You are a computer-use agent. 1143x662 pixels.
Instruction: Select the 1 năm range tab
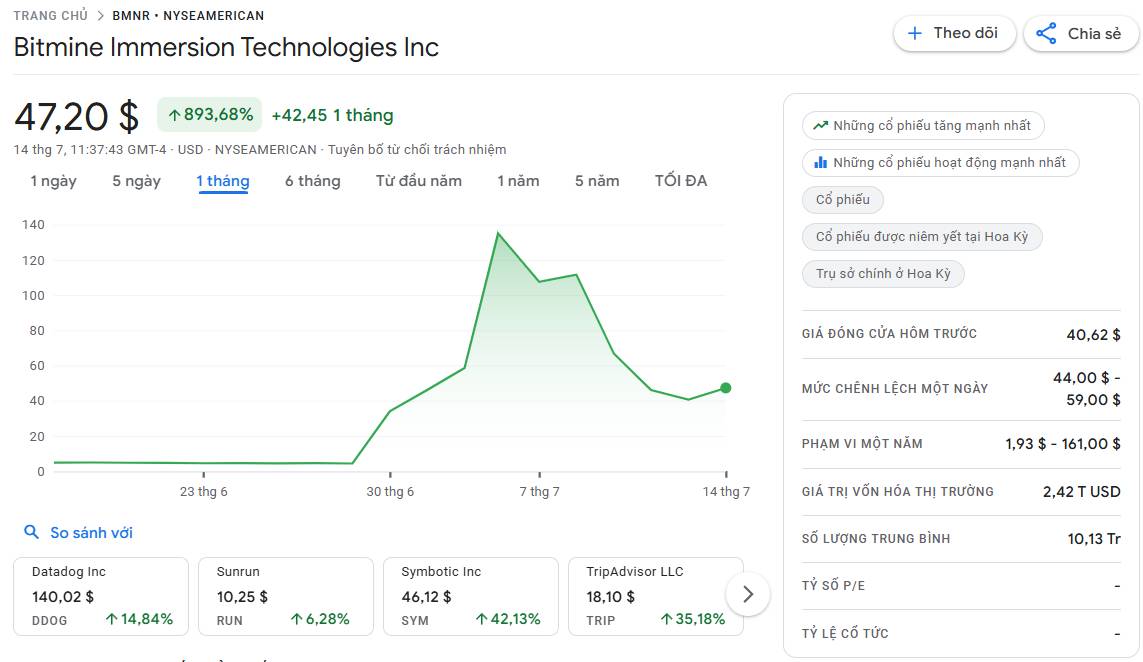click(x=518, y=181)
